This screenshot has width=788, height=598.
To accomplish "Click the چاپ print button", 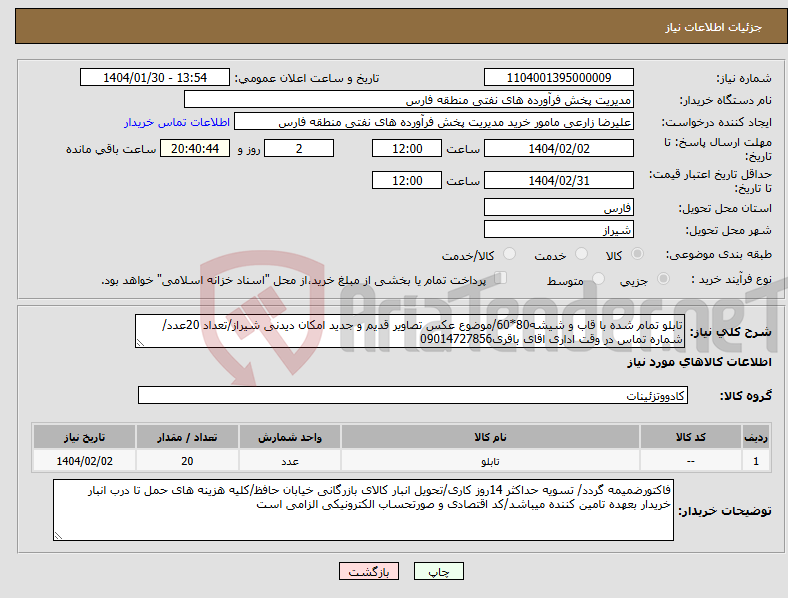I will [x=439, y=571].
